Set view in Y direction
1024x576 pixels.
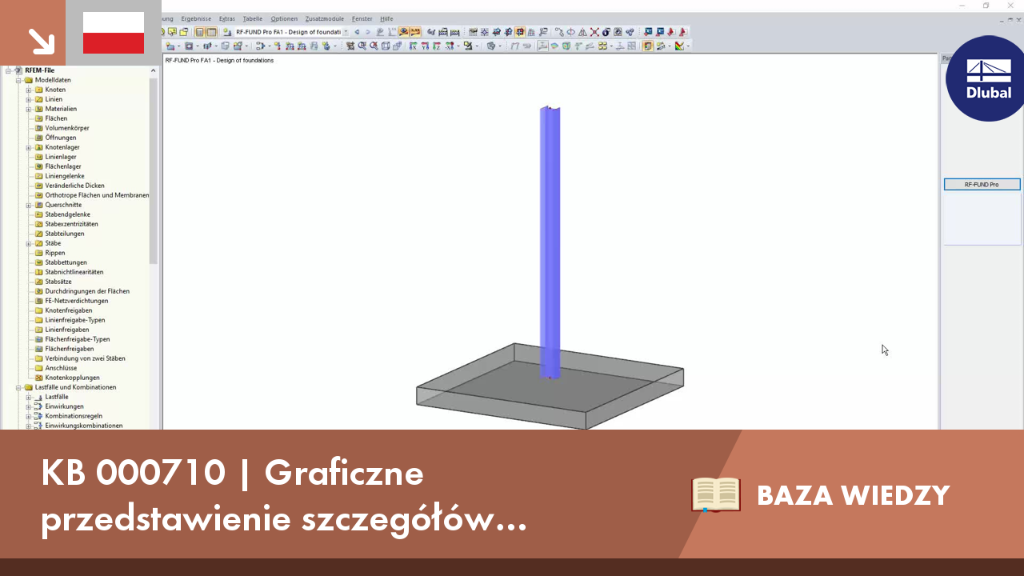(x=425, y=46)
